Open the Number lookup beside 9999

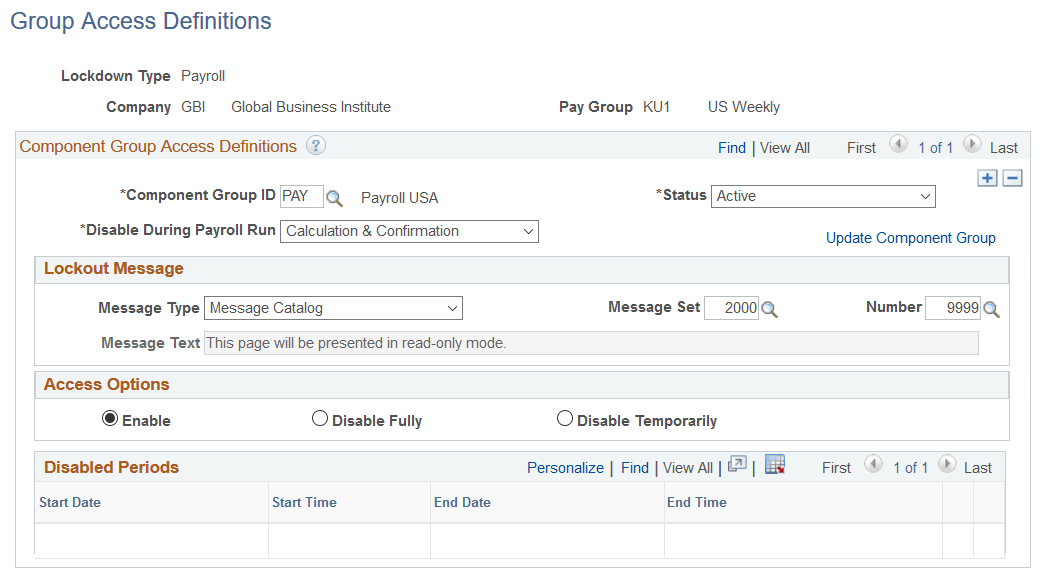pos(991,308)
